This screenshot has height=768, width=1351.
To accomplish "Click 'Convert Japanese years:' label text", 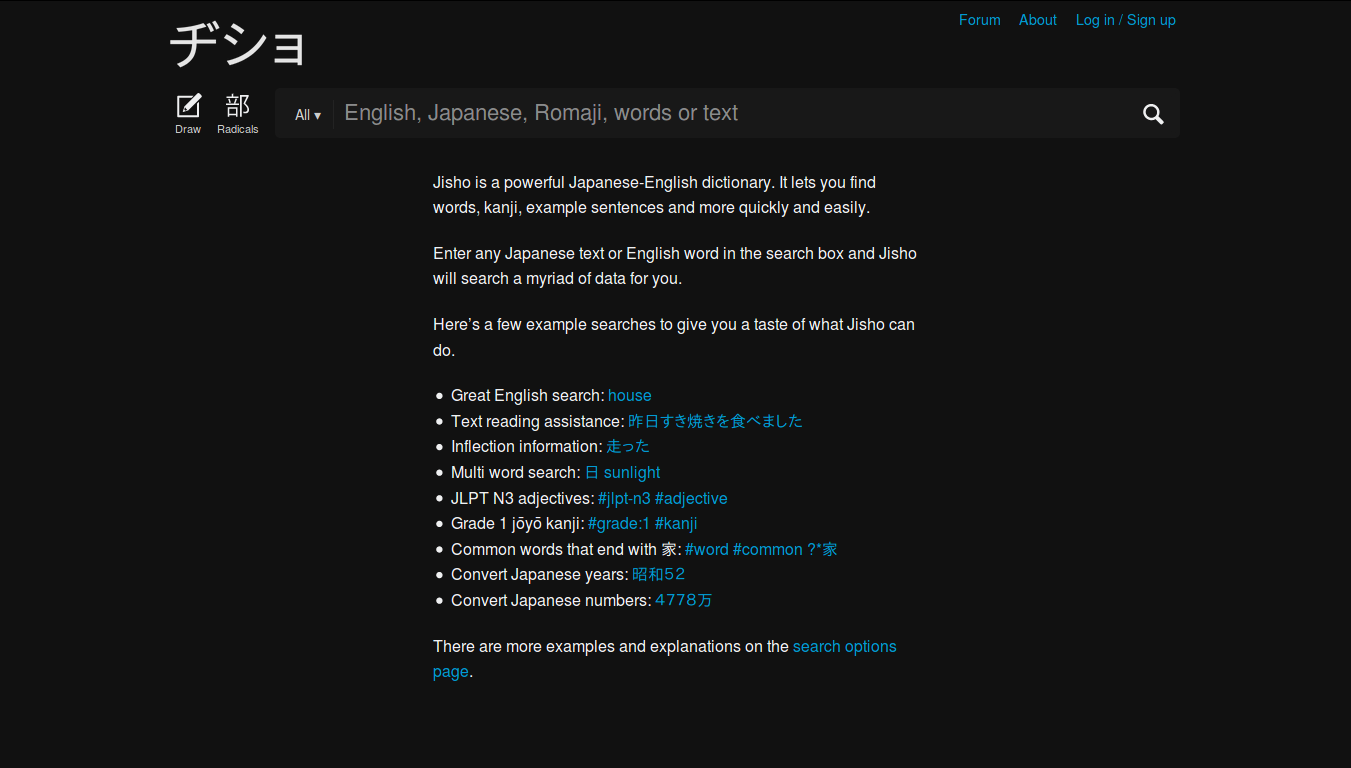I will [540, 574].
